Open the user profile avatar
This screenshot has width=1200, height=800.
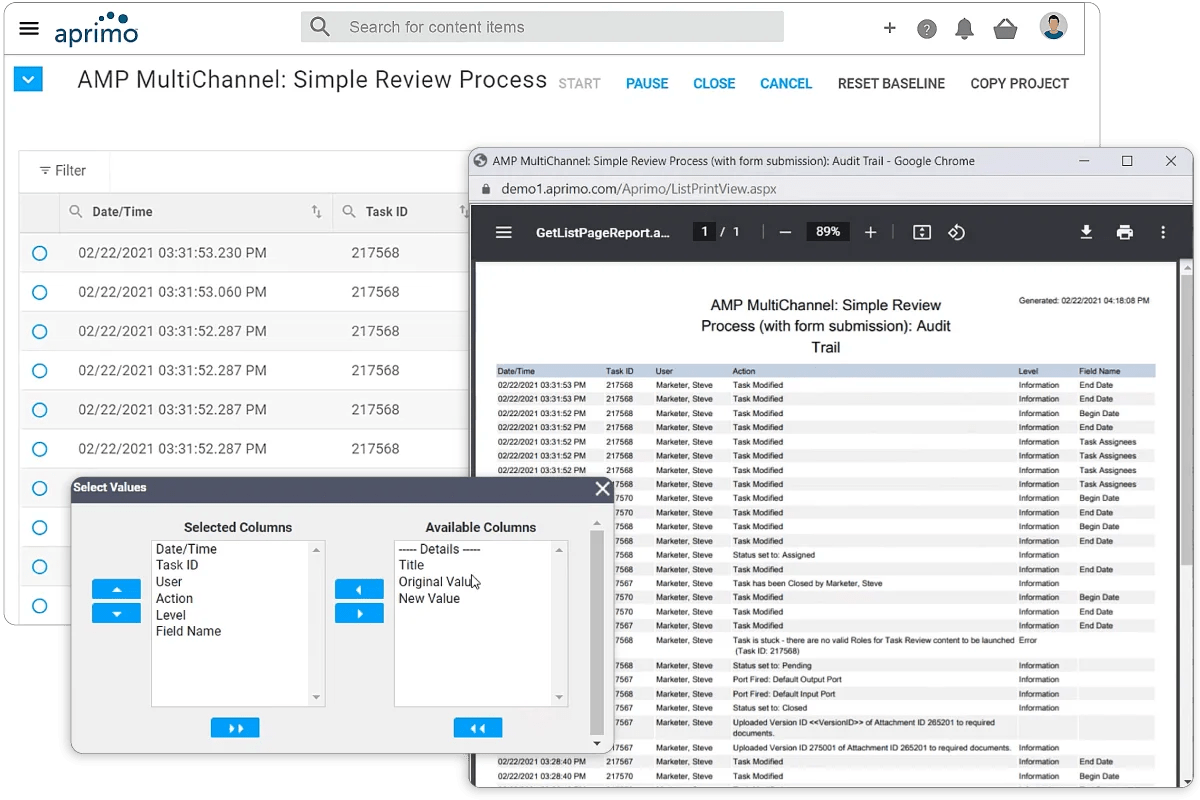(1053, 27)
